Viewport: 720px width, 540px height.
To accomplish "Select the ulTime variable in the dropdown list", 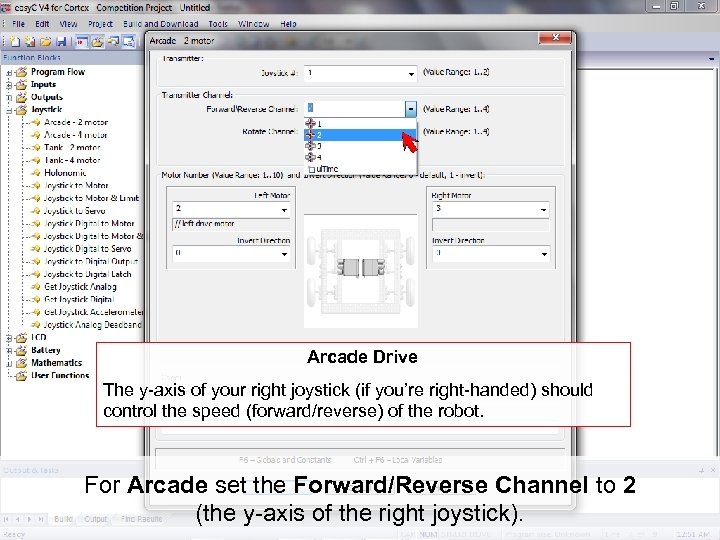I will pyautogui.click(x=360, y=169).
